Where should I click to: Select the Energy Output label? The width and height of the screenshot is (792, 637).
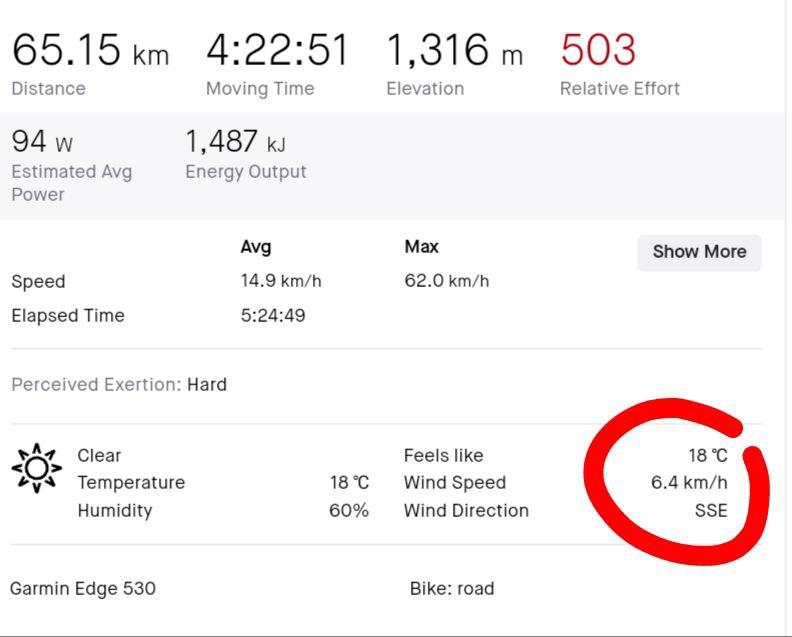(245, 171)
